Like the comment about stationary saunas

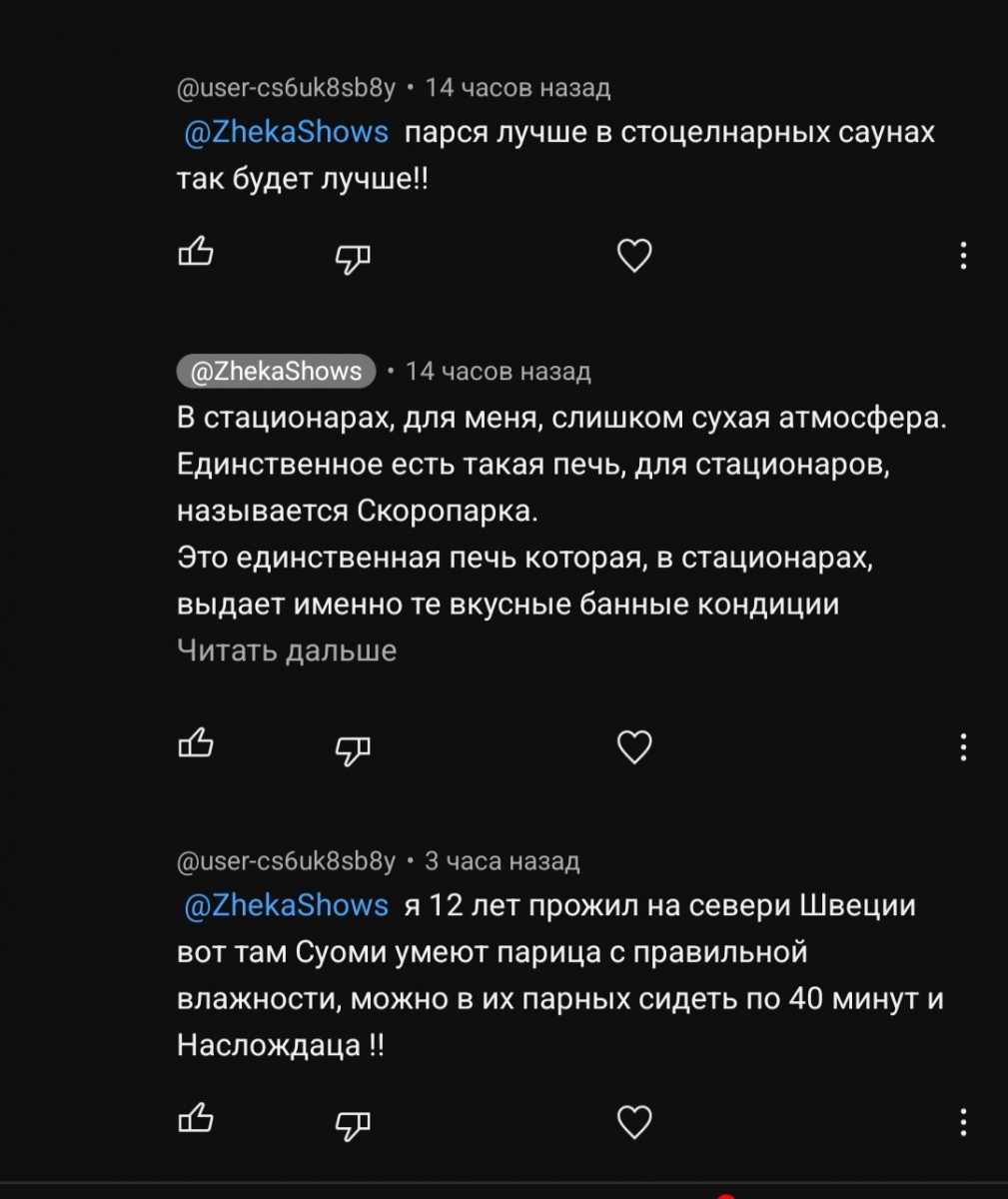[196, 255]
